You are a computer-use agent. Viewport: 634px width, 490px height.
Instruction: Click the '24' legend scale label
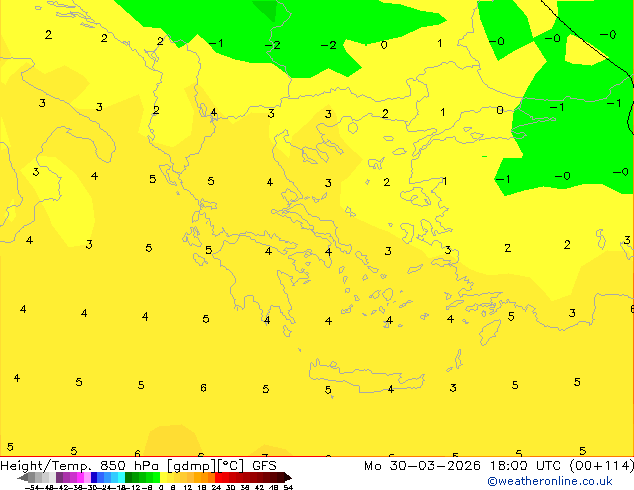pyautogui.click(x=216, y=488)
